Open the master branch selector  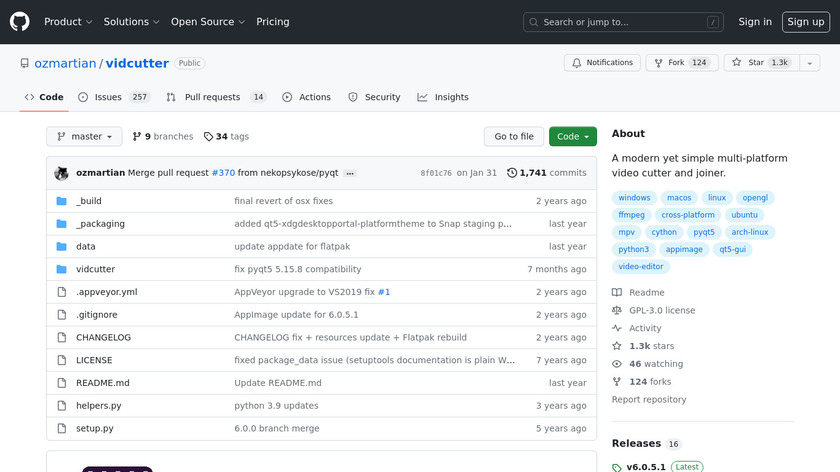(x=84, y=137)
